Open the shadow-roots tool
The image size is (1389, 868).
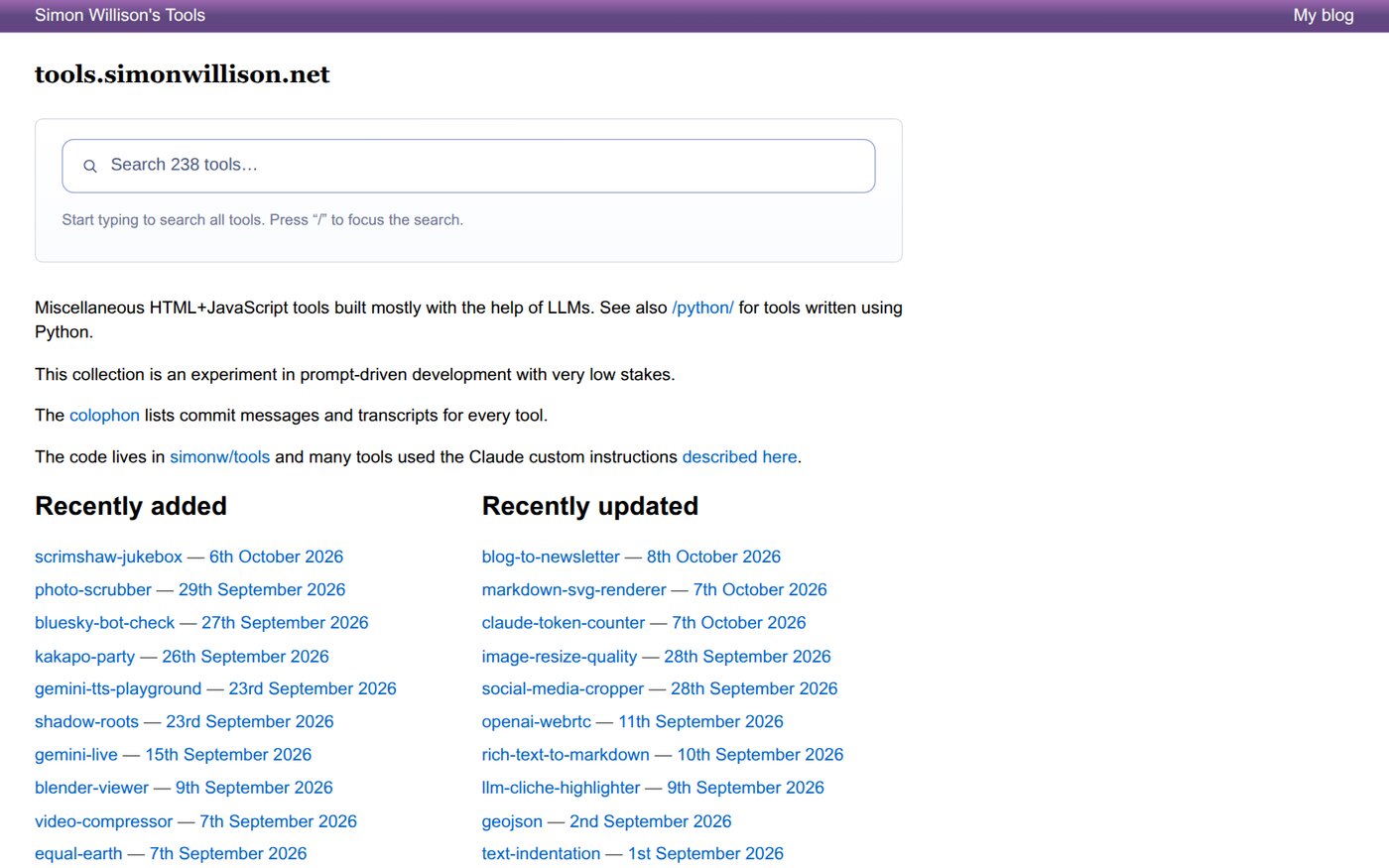coord(86,722)
